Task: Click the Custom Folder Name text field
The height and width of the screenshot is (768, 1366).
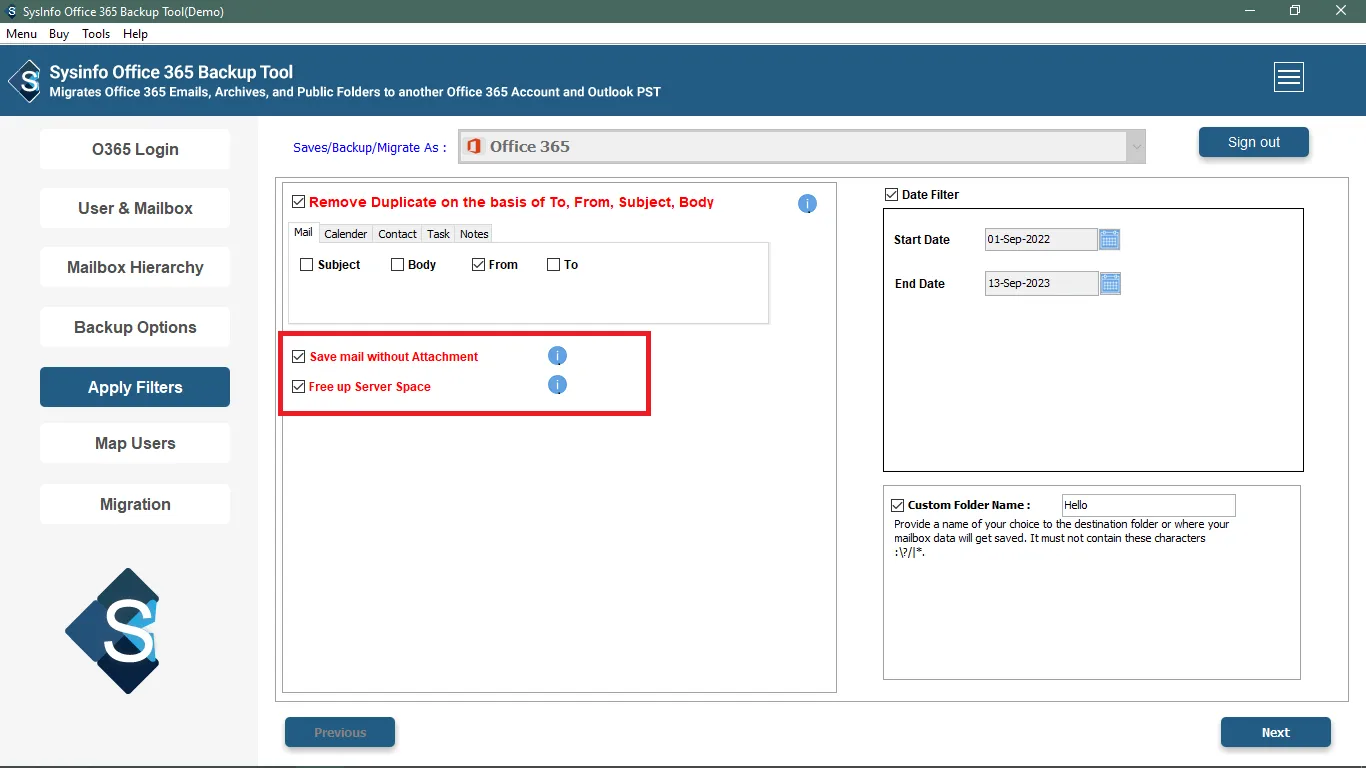Action: 1148,505
